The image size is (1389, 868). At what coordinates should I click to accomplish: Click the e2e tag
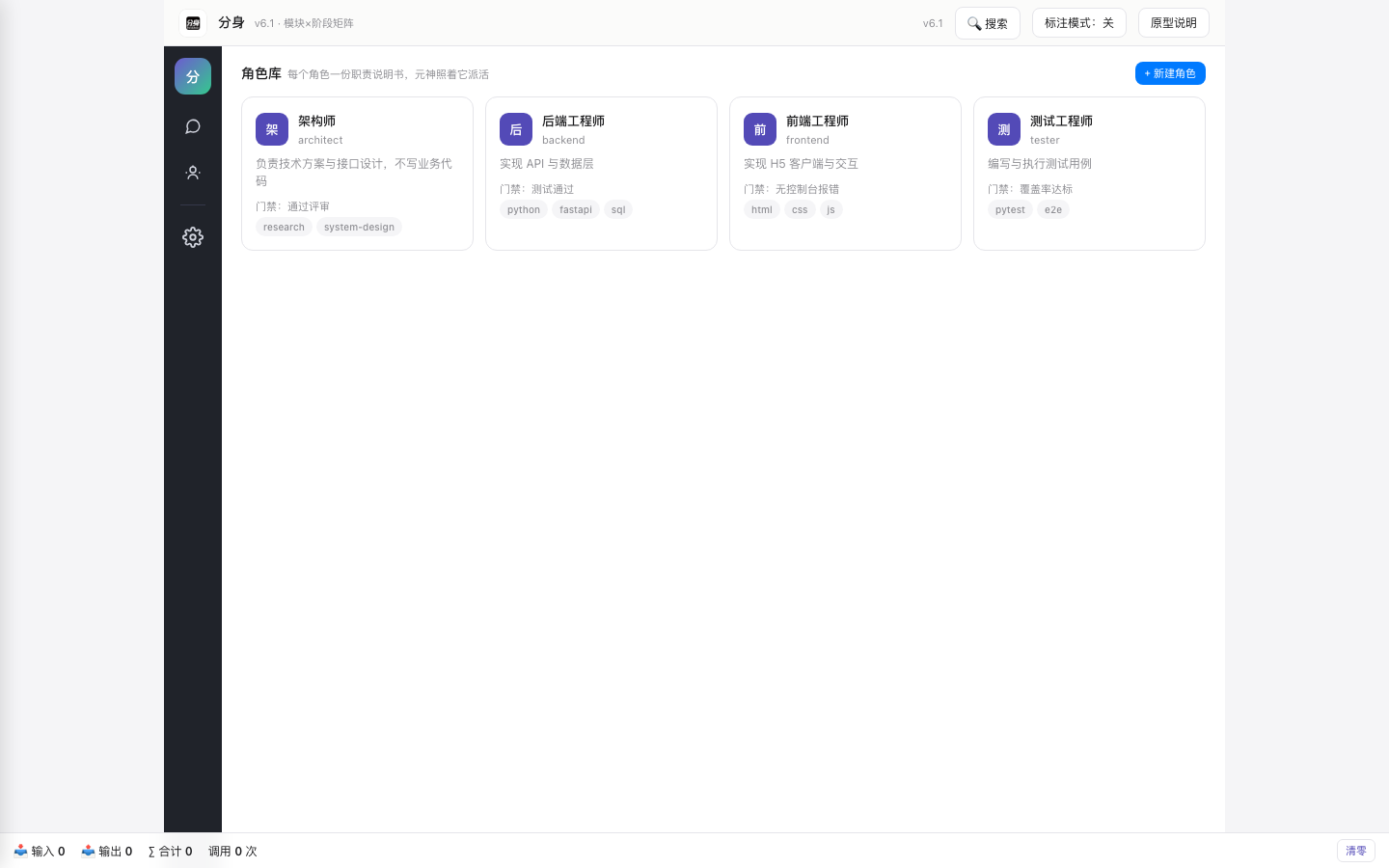click(1053, 209)
